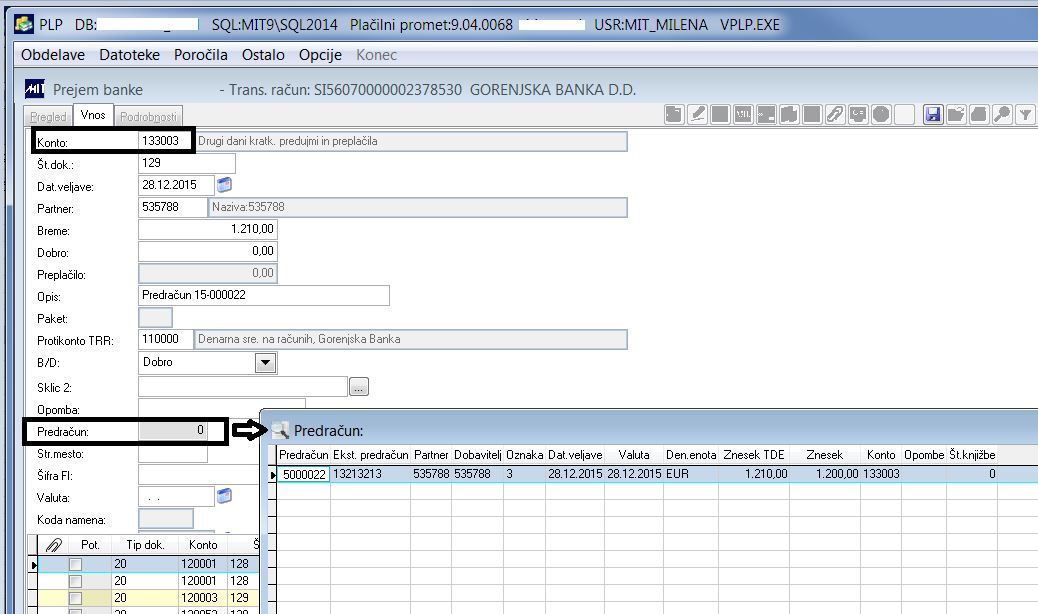This screenshot has height=614, width=1038.
Task: Click the Predračun field showing 0
Action: click(x=173, y=431)
